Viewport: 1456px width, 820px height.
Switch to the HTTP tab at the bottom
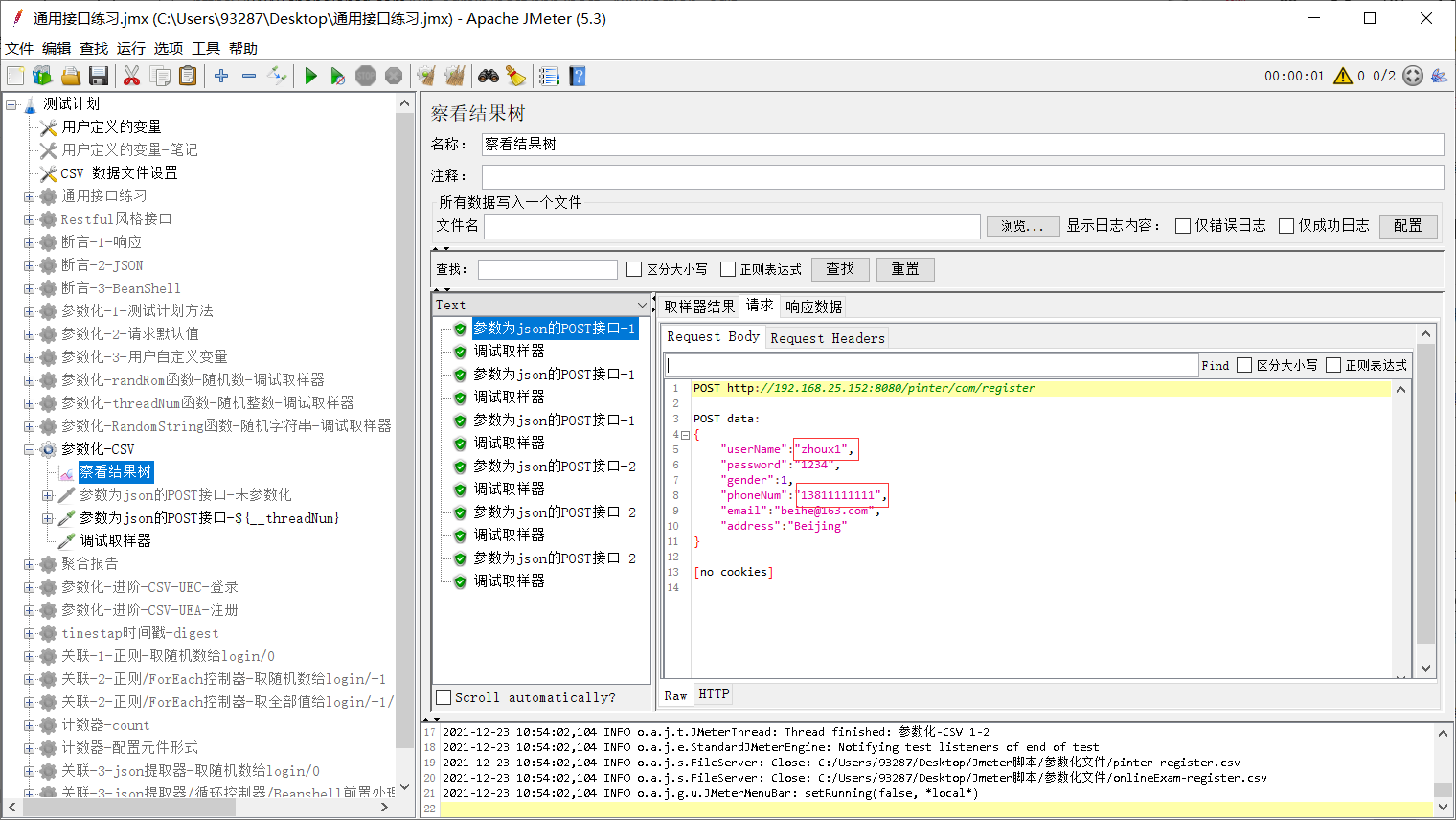[714, 695]
